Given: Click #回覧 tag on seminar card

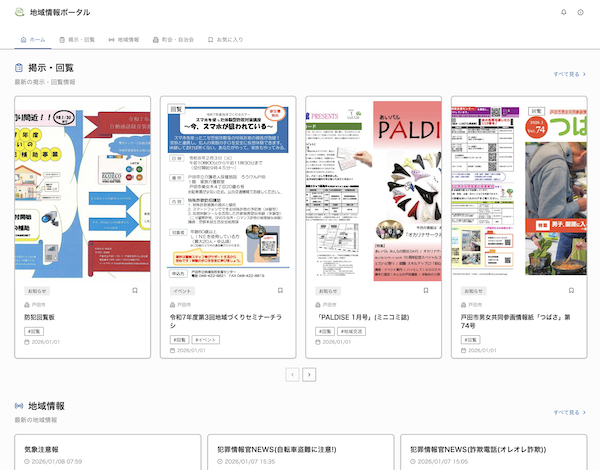Looking at the screenshot, I should tap(179, 340).
